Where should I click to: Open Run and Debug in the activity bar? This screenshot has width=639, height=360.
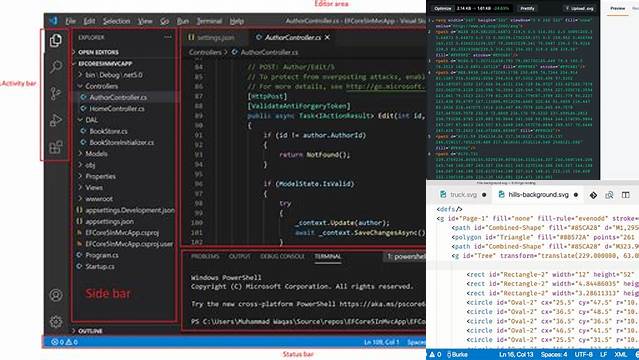pos(56,120)
